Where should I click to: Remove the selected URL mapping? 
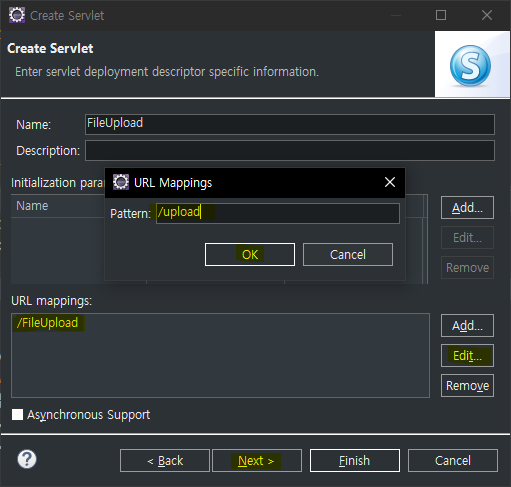467,386
